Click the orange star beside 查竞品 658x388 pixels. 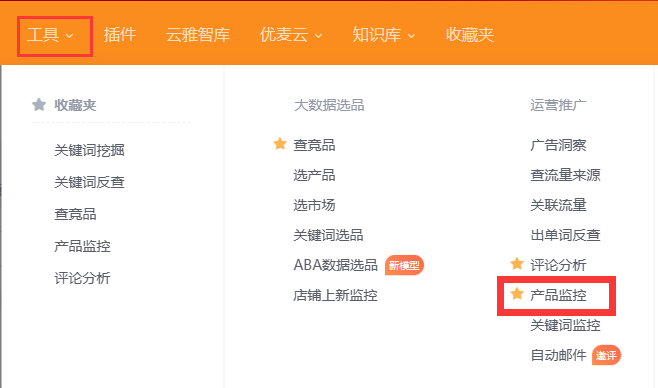click(x=280, y=144)
